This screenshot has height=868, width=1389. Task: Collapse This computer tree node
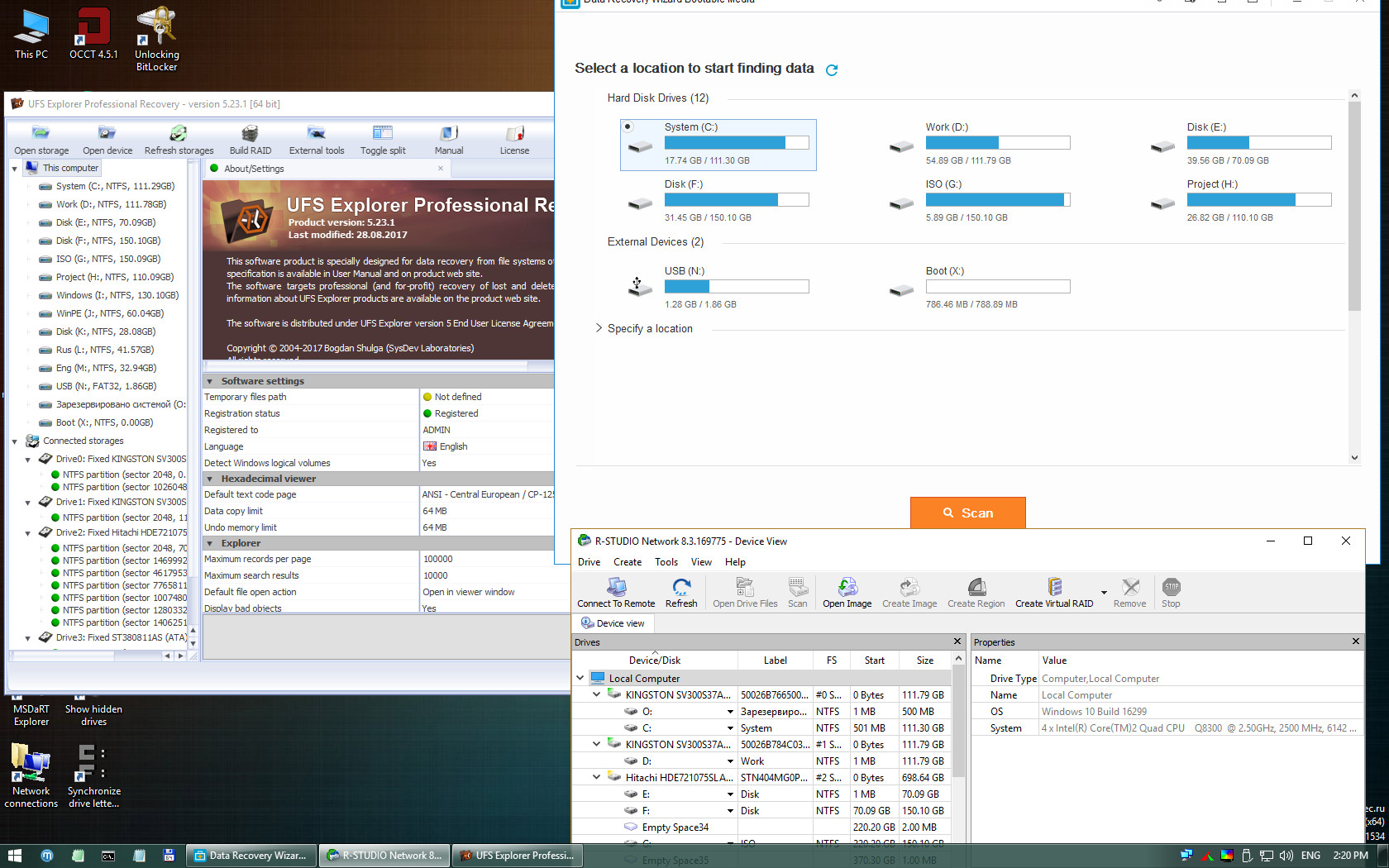coord(14,169)
